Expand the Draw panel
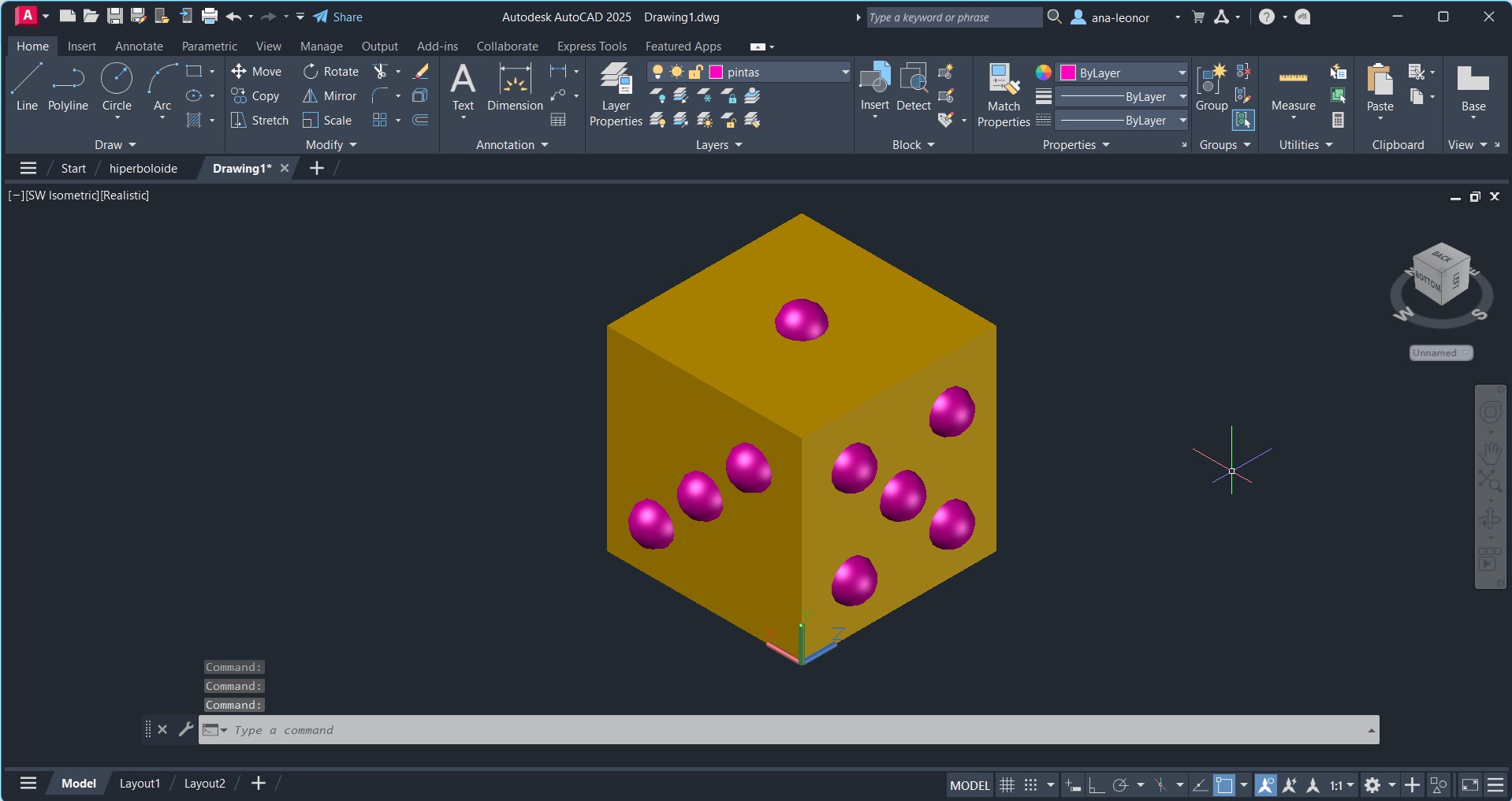The image size is (1512, 801). (x=116, y=145)
